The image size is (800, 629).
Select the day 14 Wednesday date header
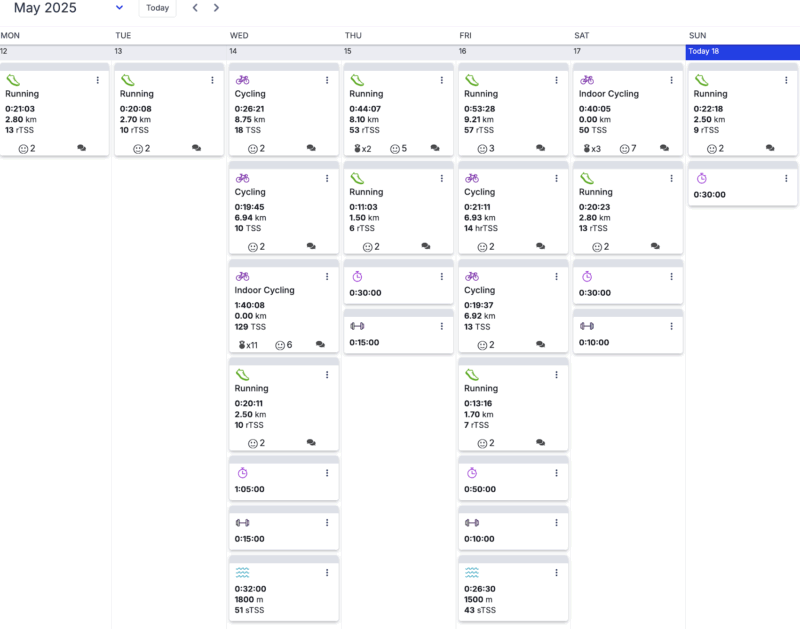[x=284, y=52]
